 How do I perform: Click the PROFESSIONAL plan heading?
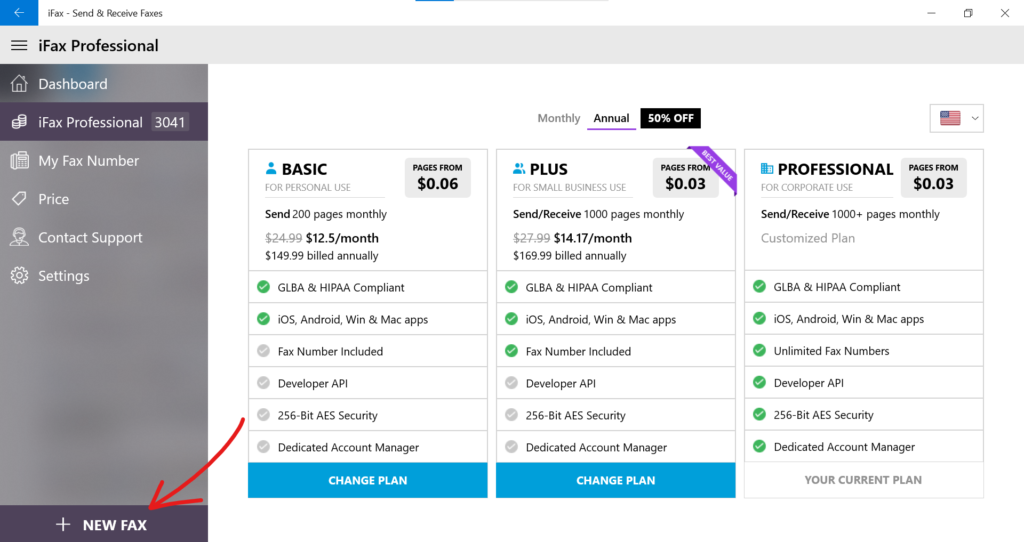835,169
